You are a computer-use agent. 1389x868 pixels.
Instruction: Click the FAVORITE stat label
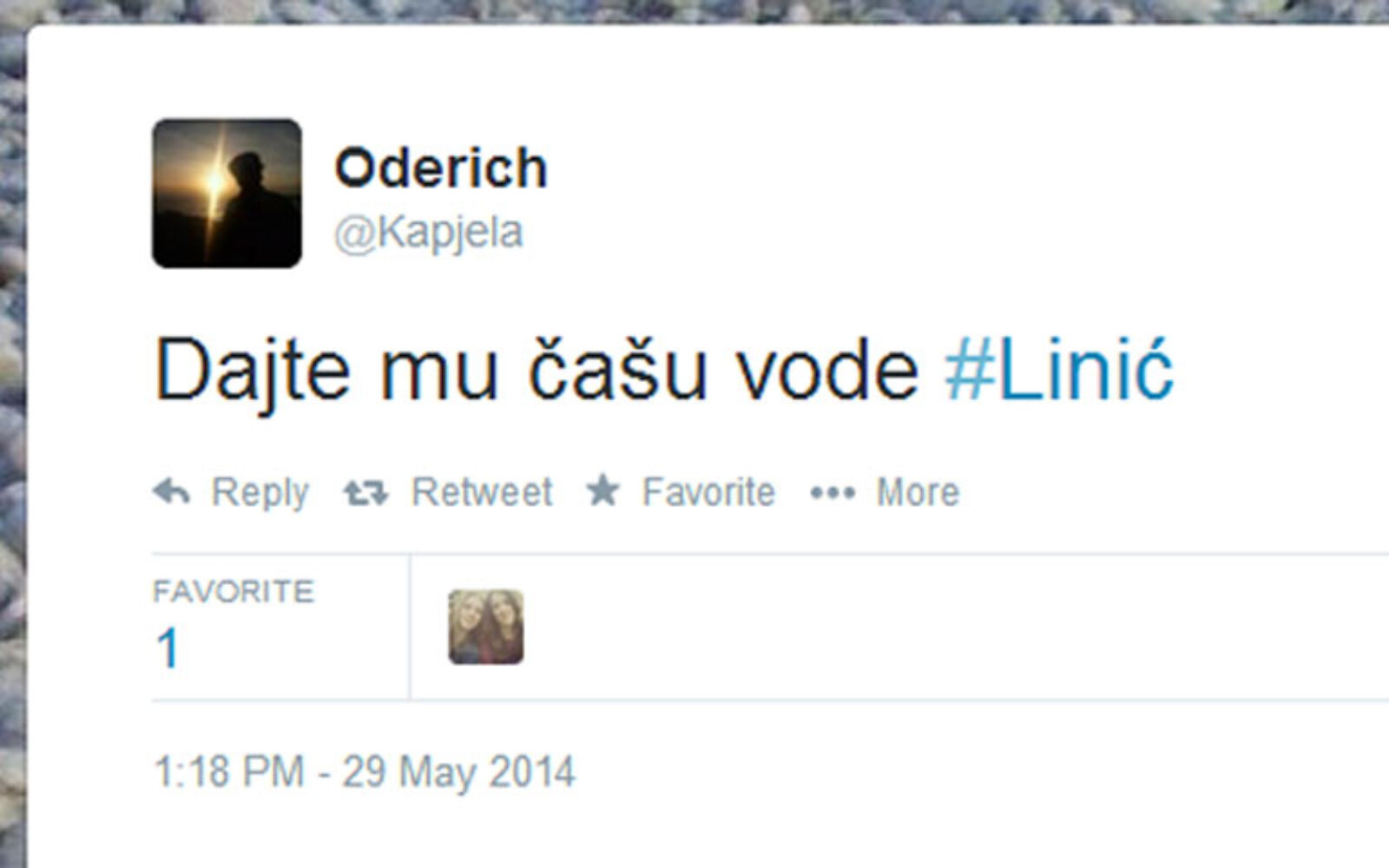coord(234,592)
